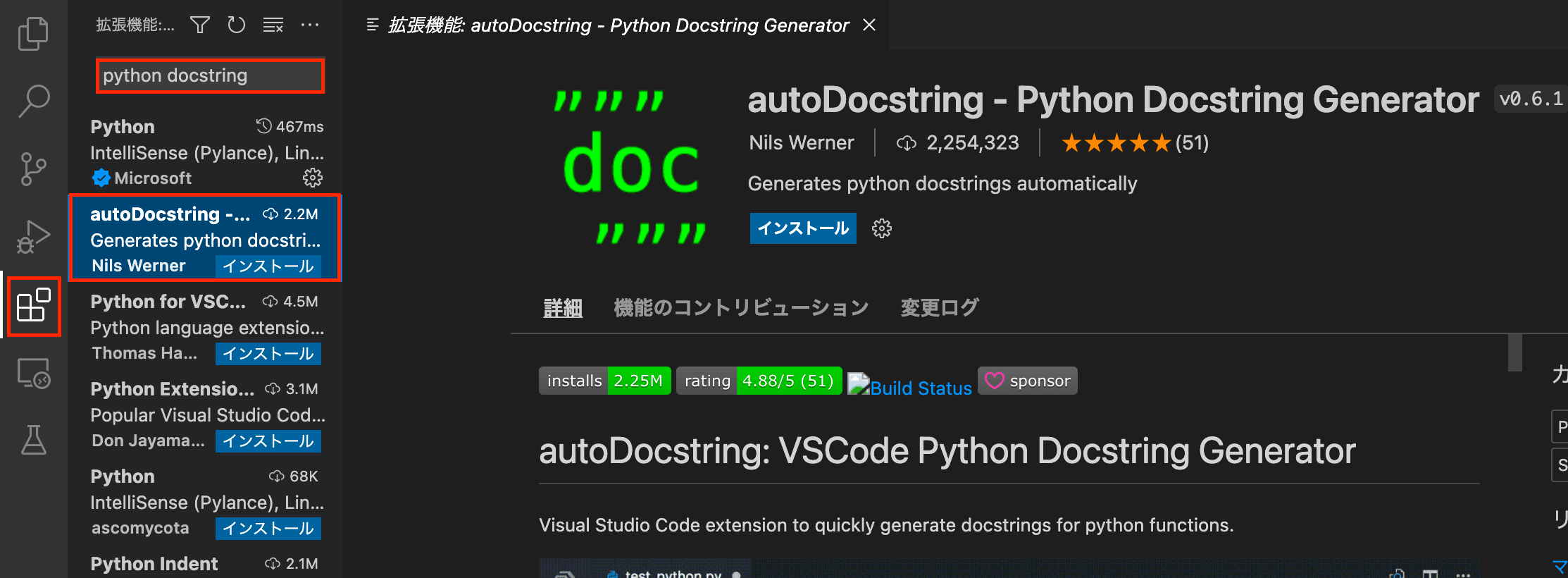Screen dimensions: 1568x578
Task: Switch to 機能のコントリビューション tab
Action: 741,307
